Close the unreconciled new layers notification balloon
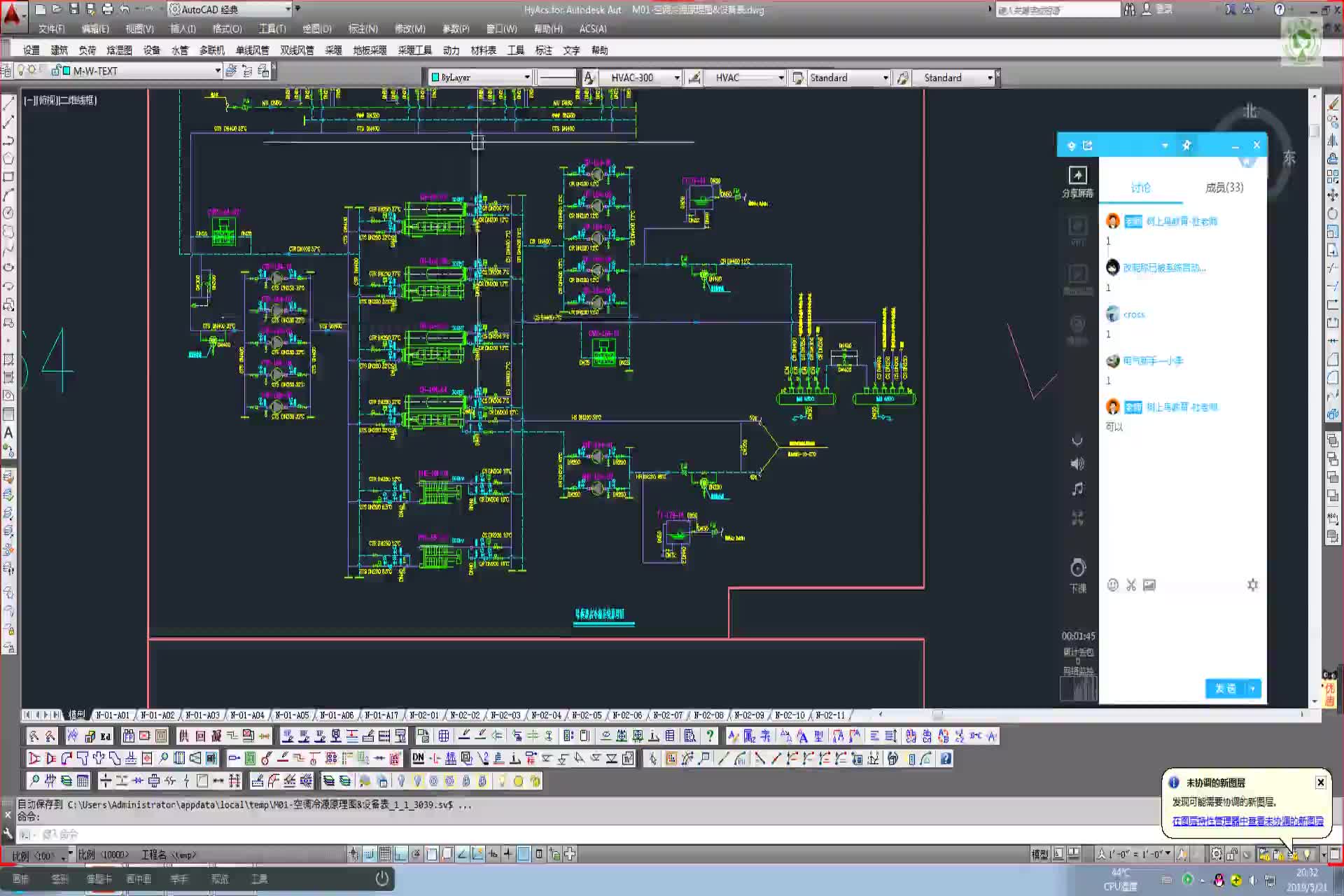 tap(1320, 782)
